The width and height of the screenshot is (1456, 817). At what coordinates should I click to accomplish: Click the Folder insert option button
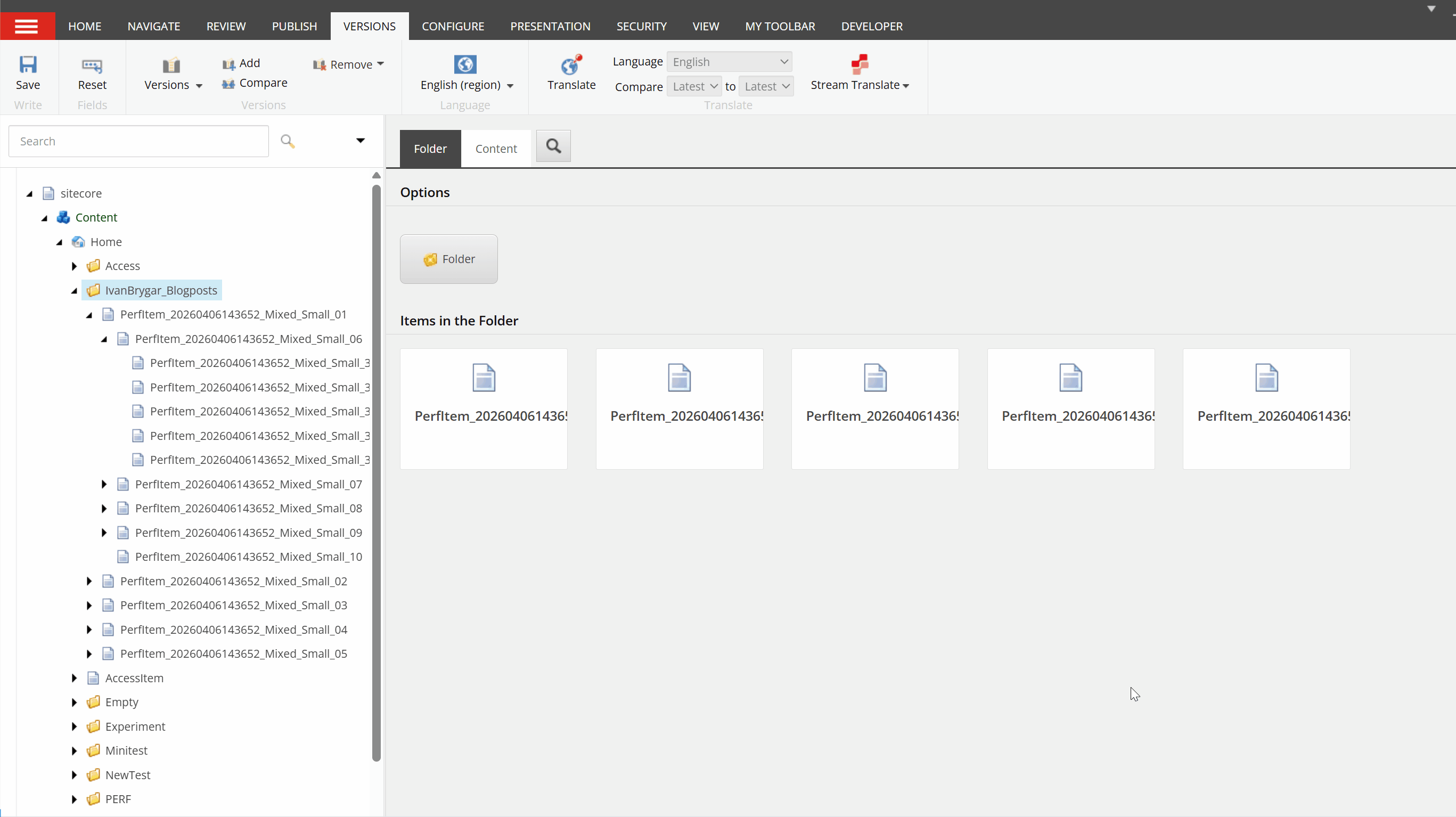448,259
